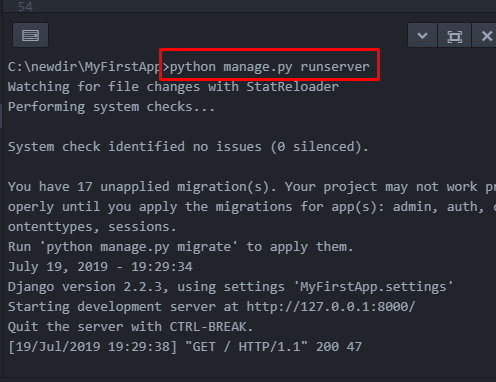Click the 'python manage.py migrate' hint text
The image size is (496, 382).
tap(138, 247)
